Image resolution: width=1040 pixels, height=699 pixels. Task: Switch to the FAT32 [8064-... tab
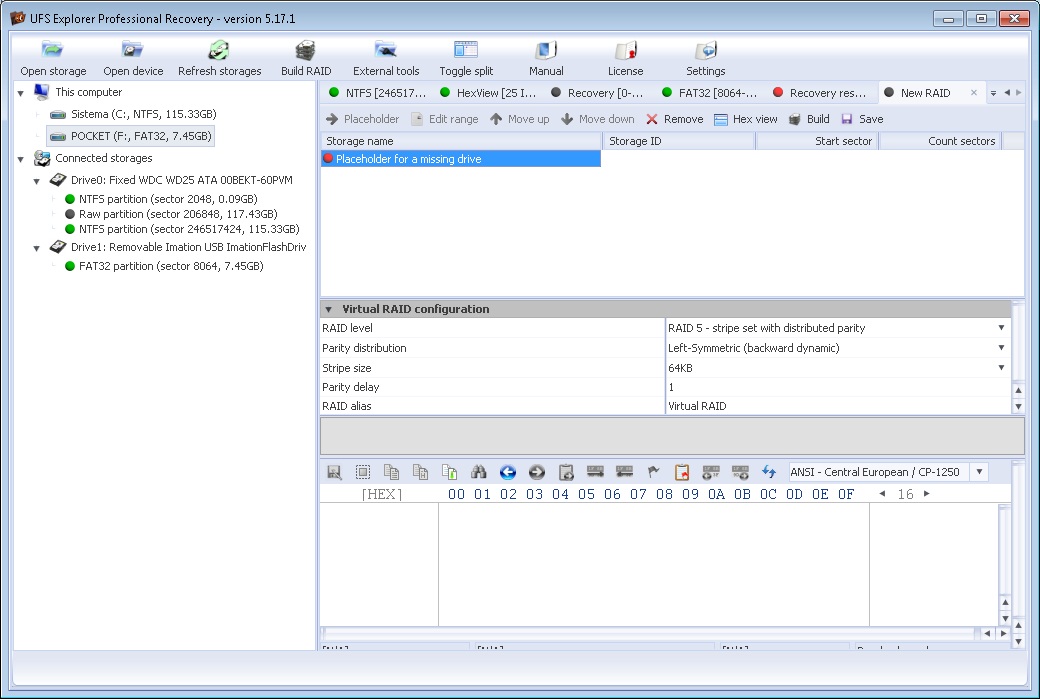tap(709, 93)
